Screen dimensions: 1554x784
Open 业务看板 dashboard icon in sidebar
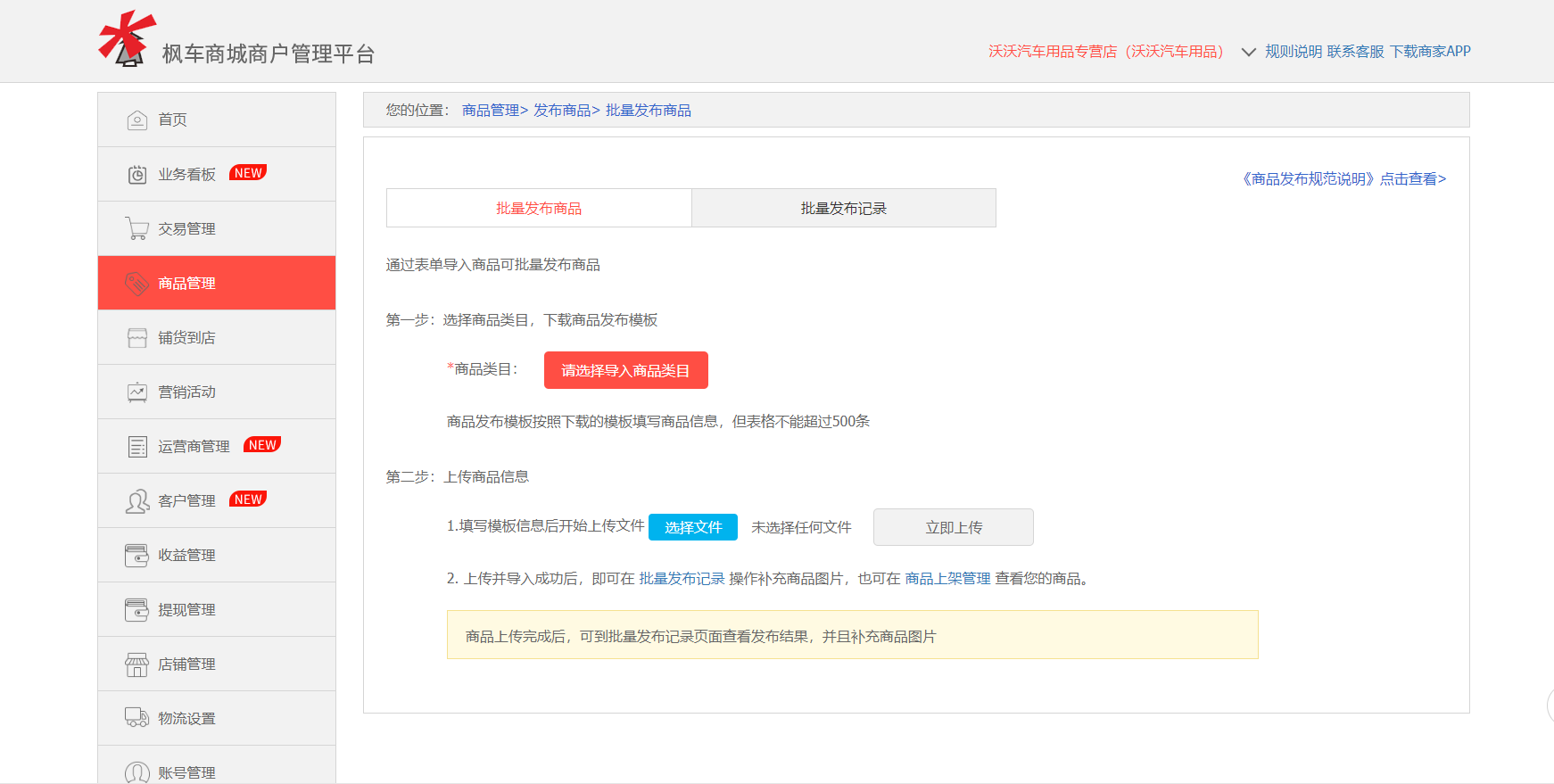pos(136,175)
